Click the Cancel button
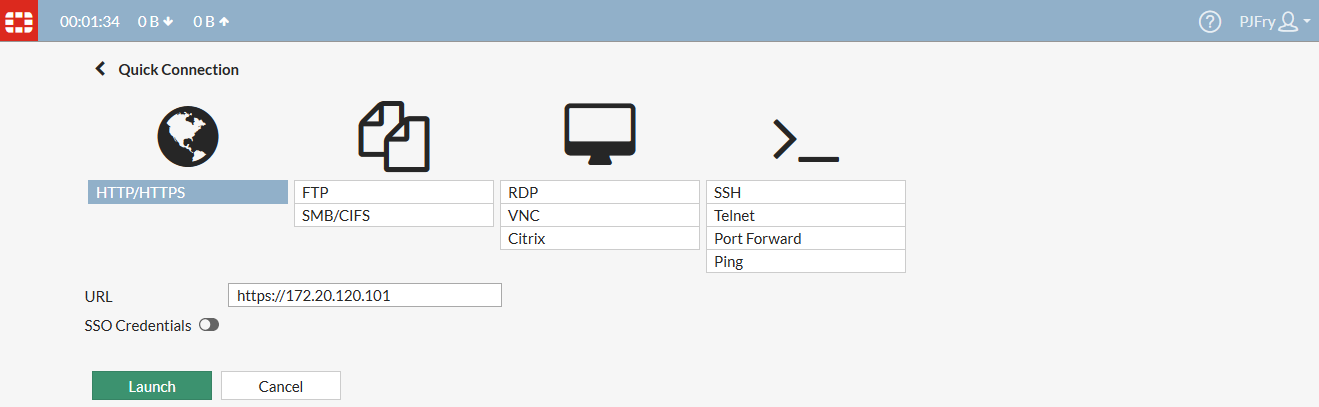 [x=281, y=386]
